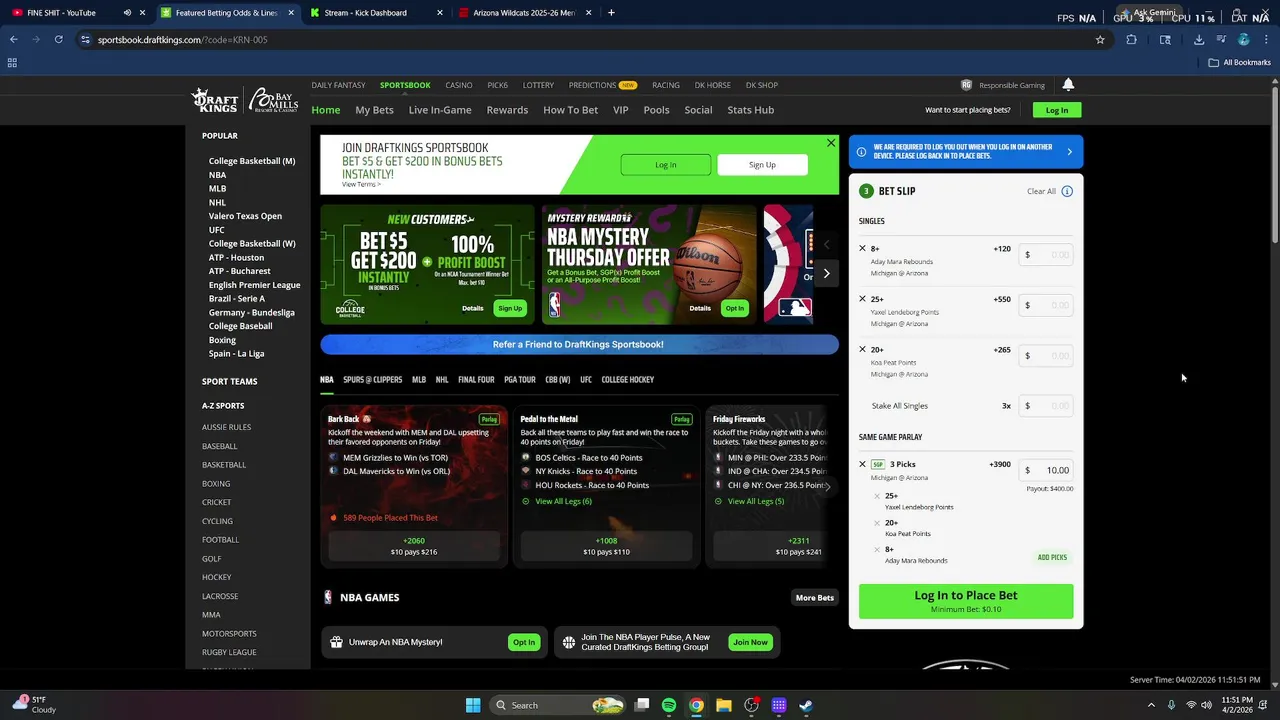Open a new browser tab
The image size is (1280, 720).
[x=611, y=13]
